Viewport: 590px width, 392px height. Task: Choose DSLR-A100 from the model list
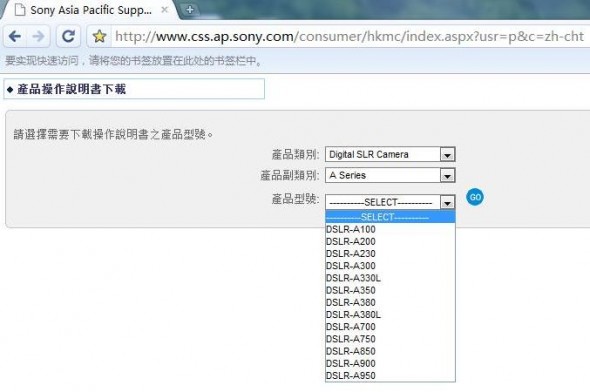tap(390, 229)
